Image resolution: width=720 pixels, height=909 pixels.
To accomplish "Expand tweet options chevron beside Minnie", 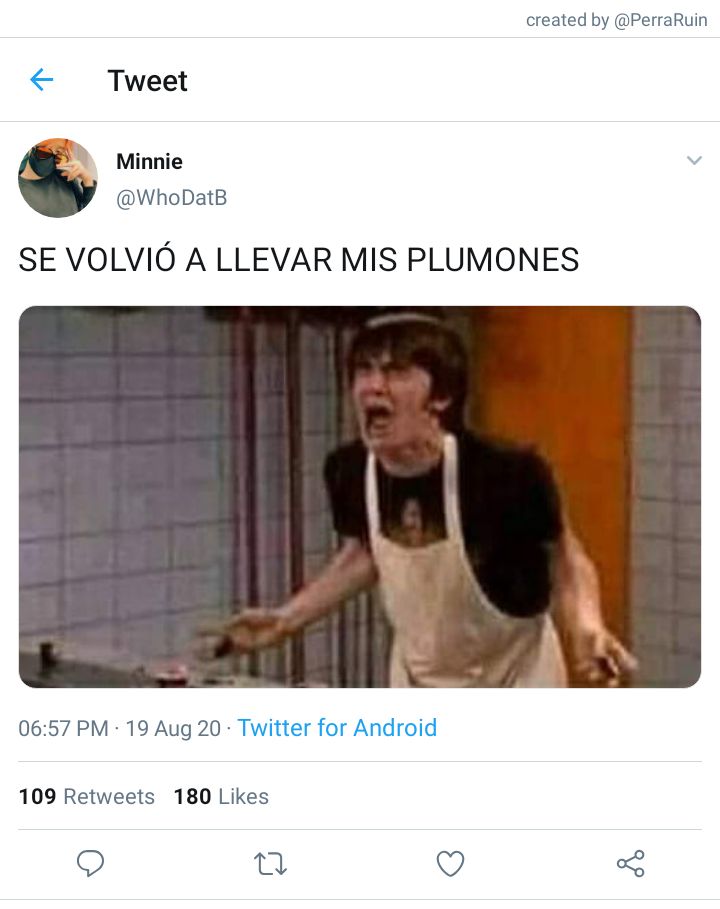I will click(x=694, y=161).
